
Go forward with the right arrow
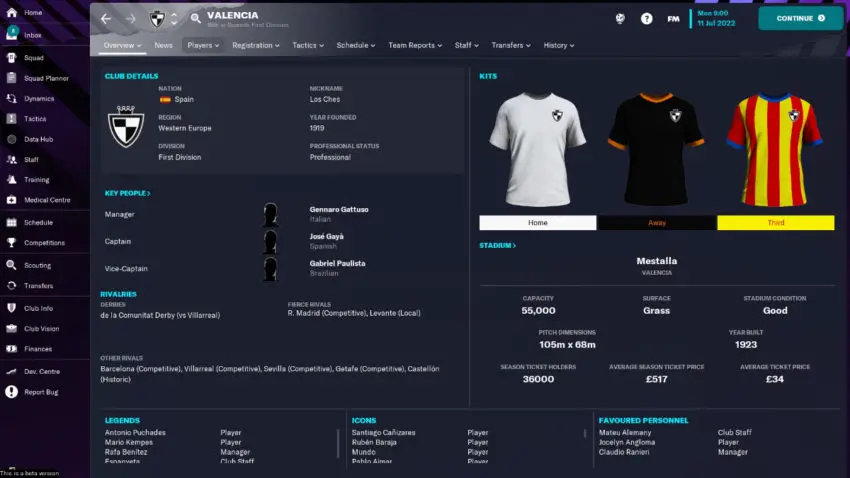point(131,19)
